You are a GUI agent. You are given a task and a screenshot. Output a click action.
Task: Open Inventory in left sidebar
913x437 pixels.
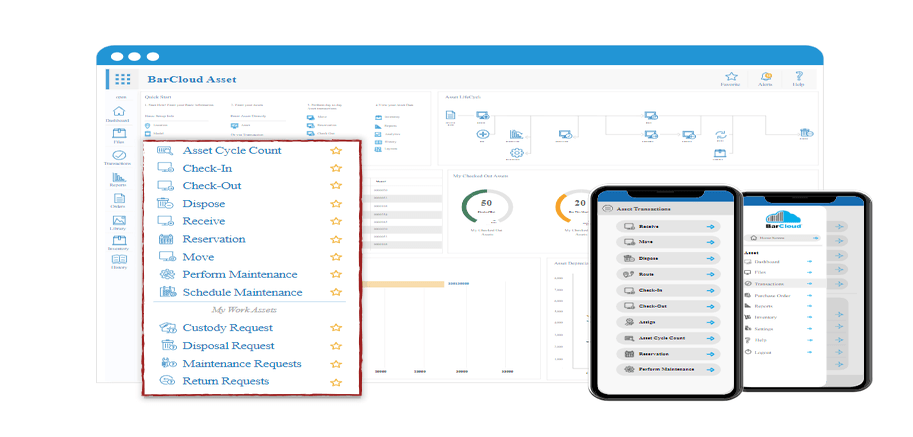119,243
